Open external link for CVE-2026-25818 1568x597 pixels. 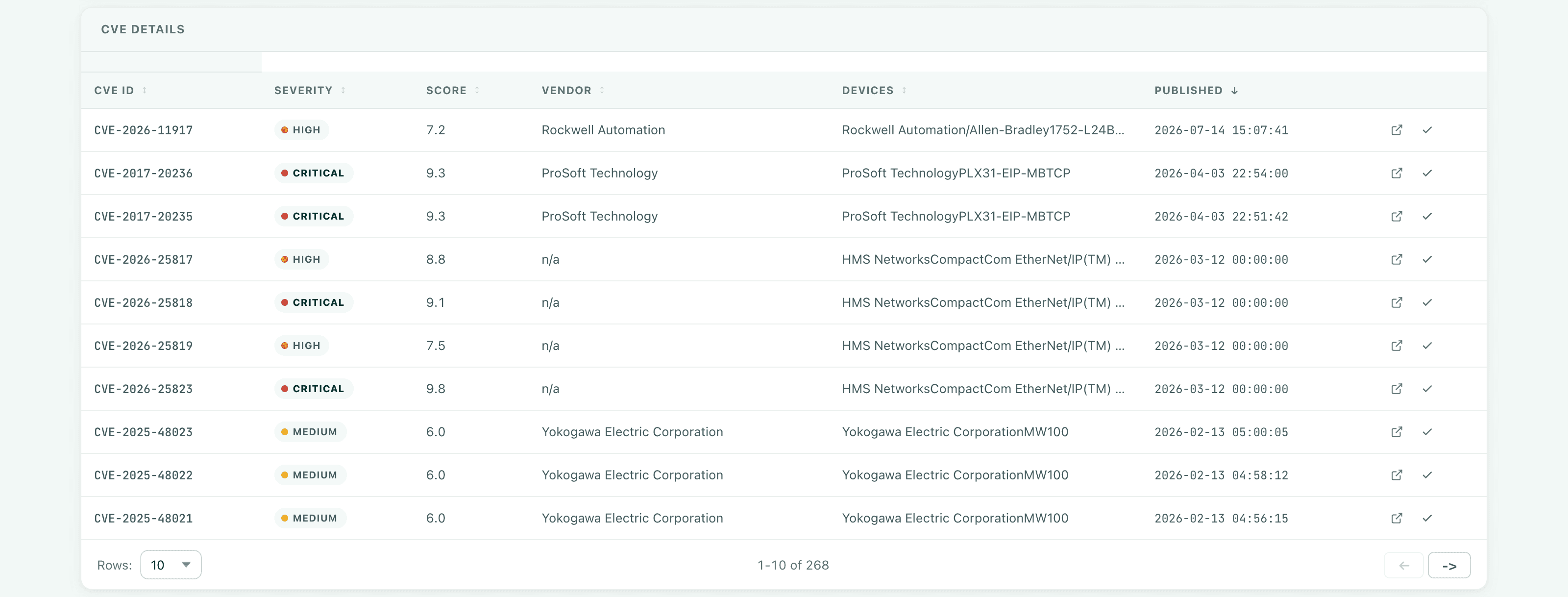tap(1396, 302)
